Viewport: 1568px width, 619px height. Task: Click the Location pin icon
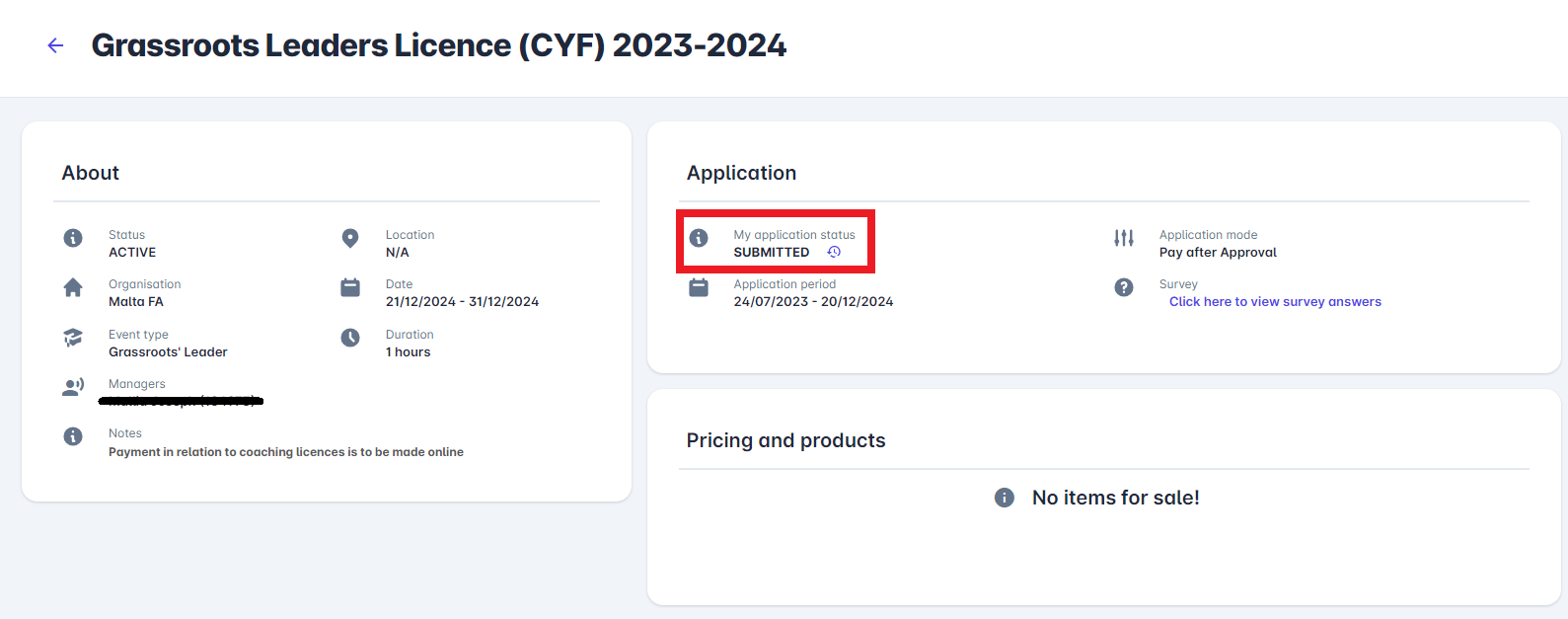(x=350, y=238)
